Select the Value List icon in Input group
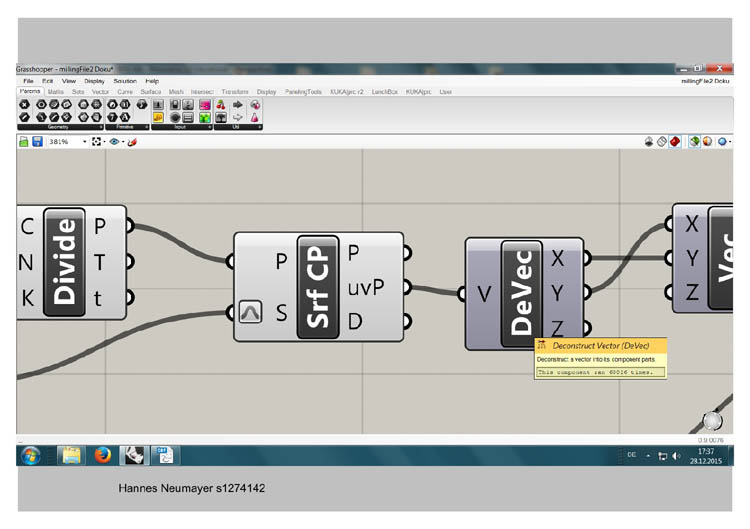Image resolution: width=750 pixels, height=529 pixels. [x=188, y=117]
